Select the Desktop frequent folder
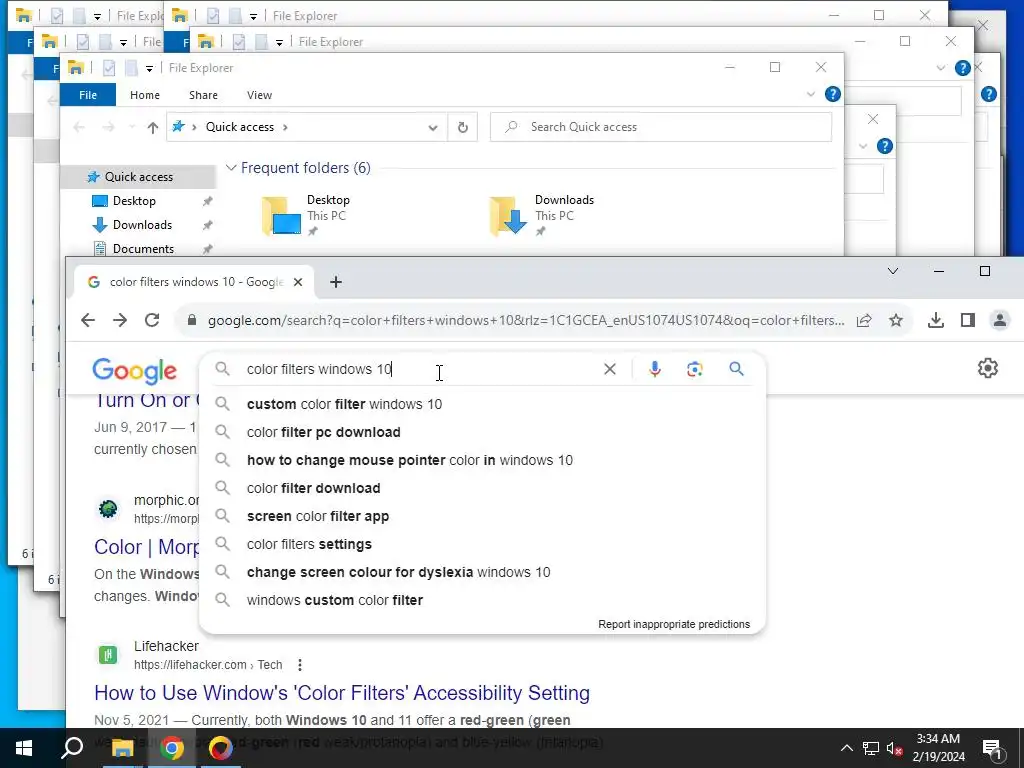Image resolution: width=1024 pixels, height=768 pixels. 307,215
